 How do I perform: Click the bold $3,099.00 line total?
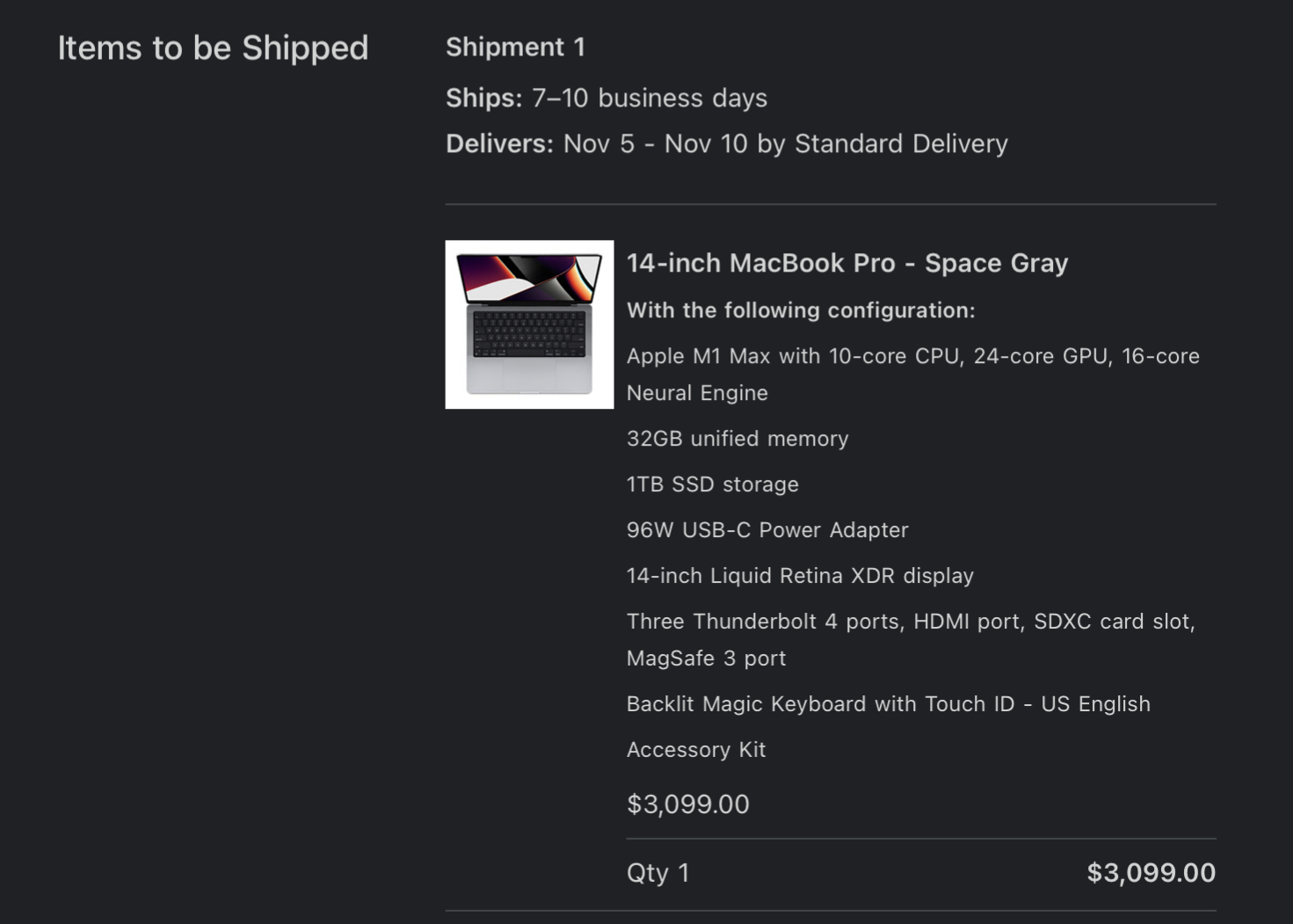click(x=1150, y=873)
